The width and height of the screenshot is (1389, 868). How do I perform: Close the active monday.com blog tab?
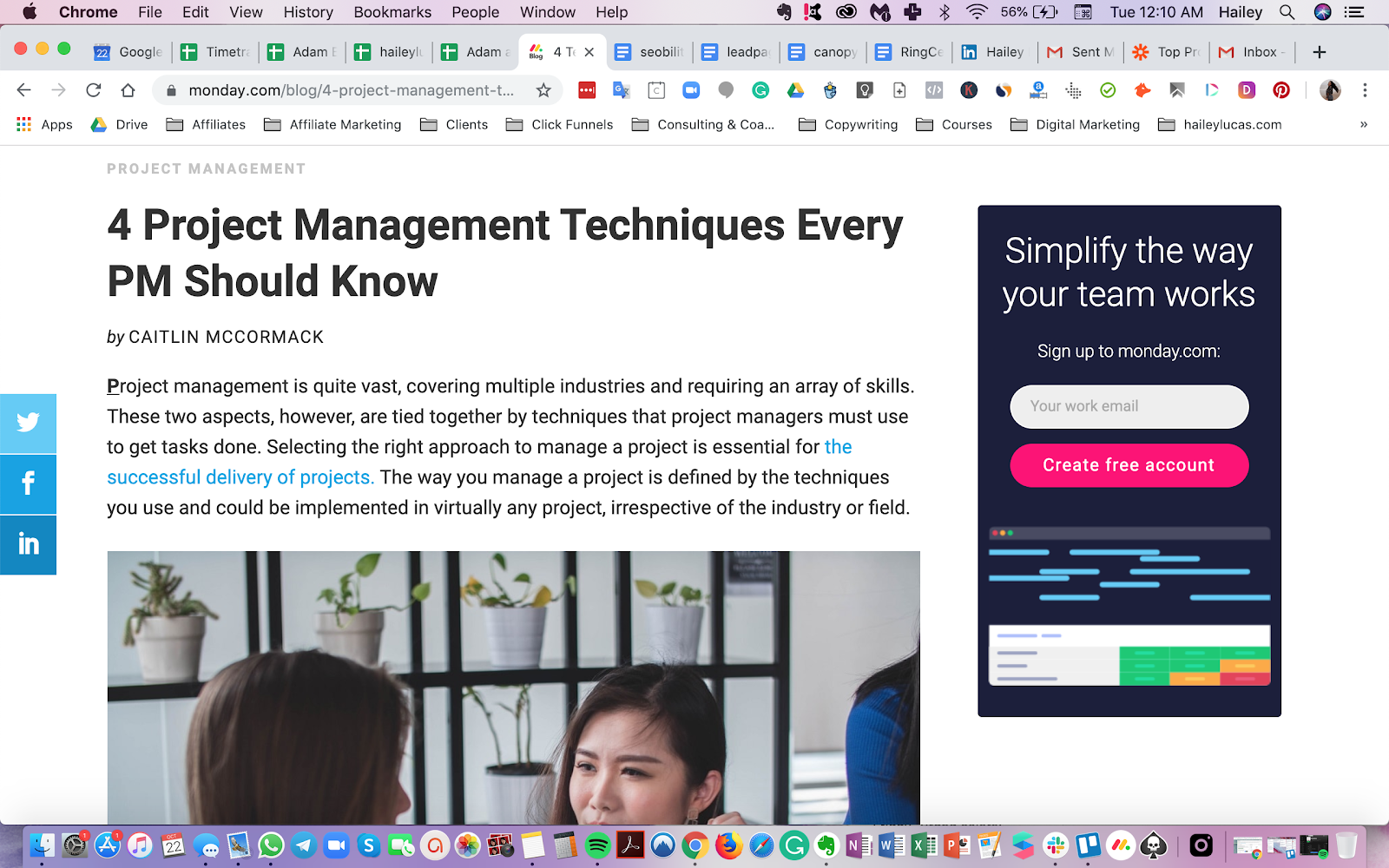pos(589,52)
